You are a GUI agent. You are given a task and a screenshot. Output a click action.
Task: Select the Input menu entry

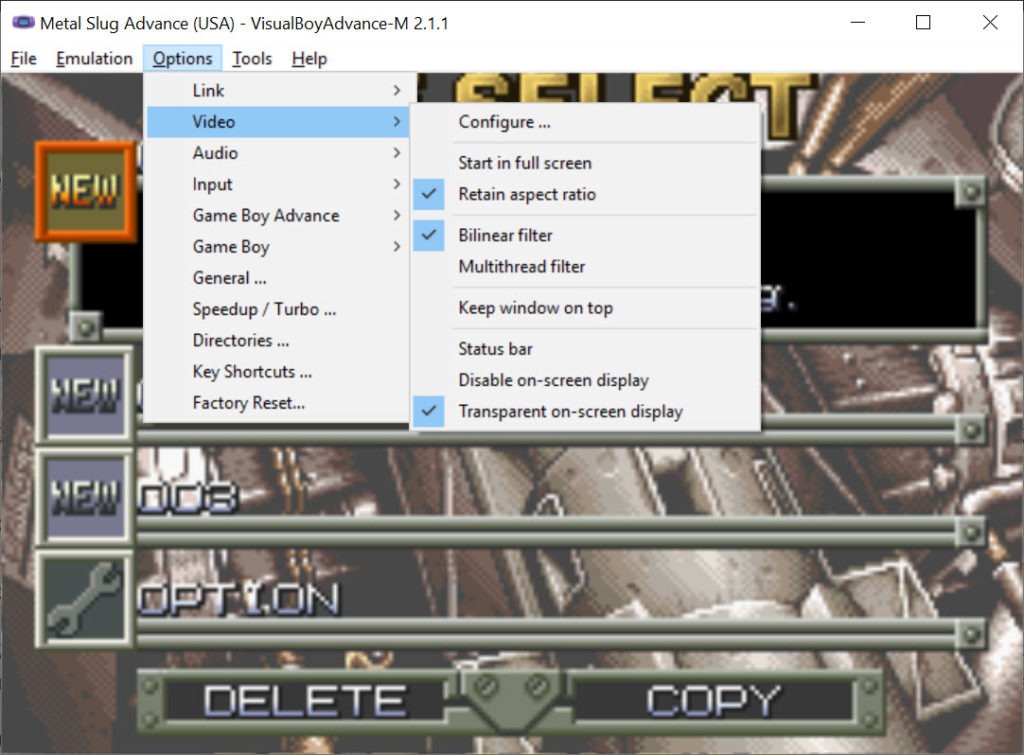coord(278,184)
